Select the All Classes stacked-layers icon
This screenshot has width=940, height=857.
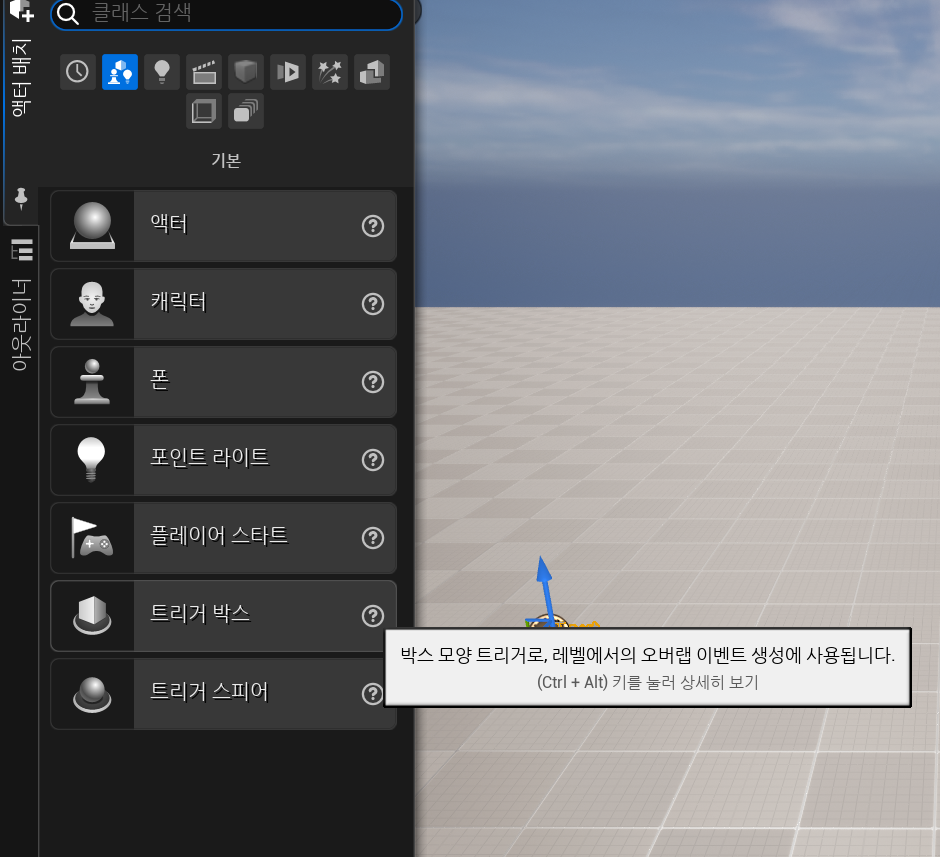(246, 111)
